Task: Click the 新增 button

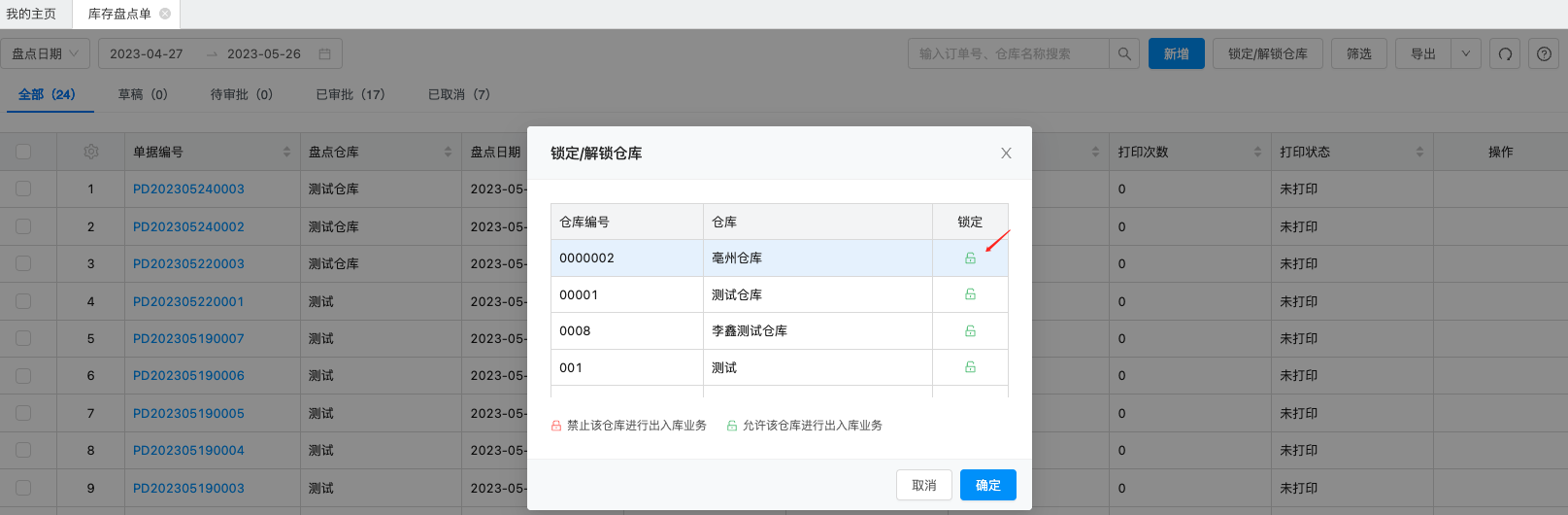Action: coord(1177,53)
